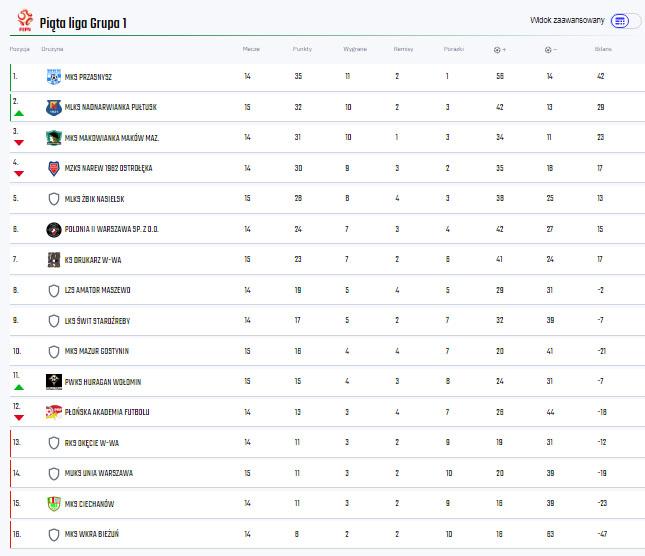Viewport: 645px width, 556px height.
Task: Click KS Drukarz W-wa club crest
Action: [x=54, y=260]
